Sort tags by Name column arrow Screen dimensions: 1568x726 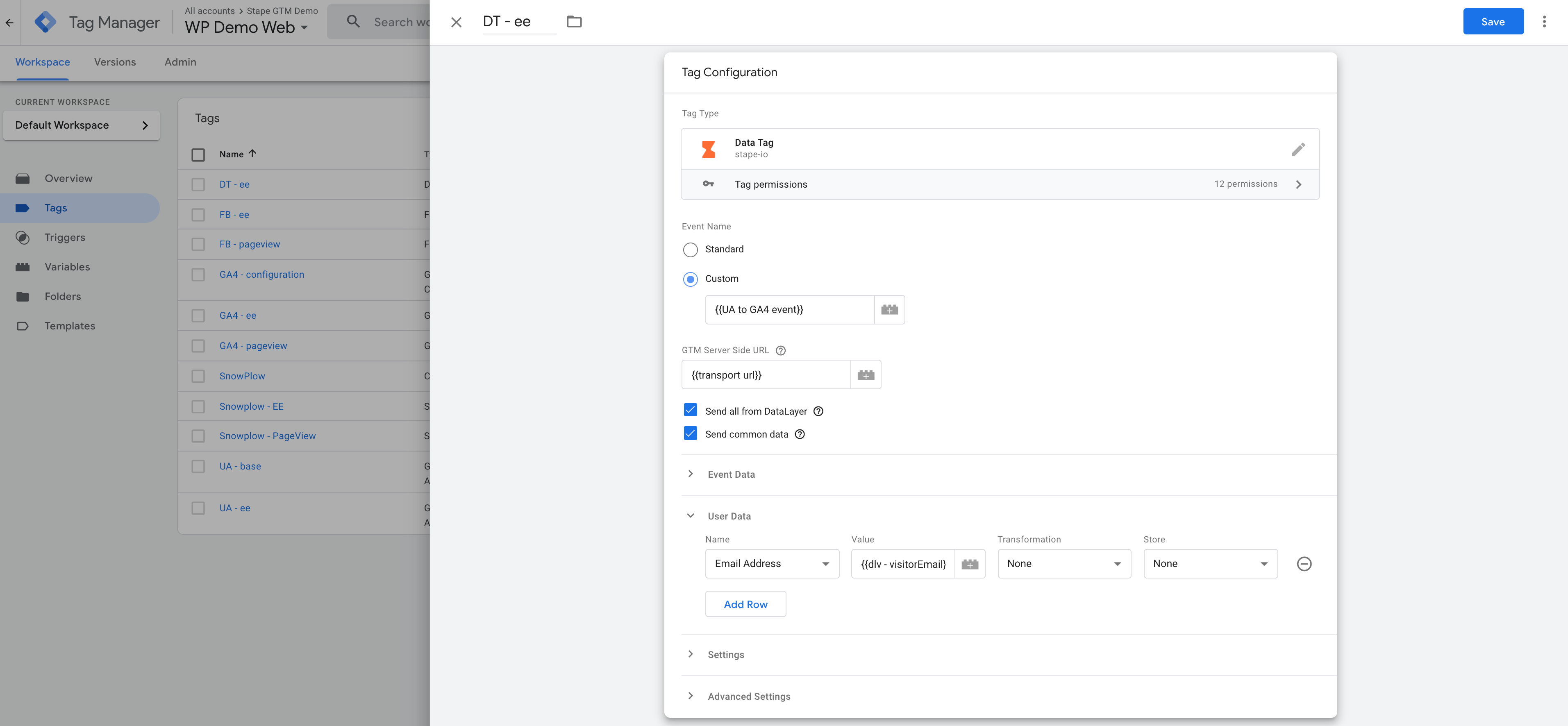pyautogui.click(x=252, y=154)
